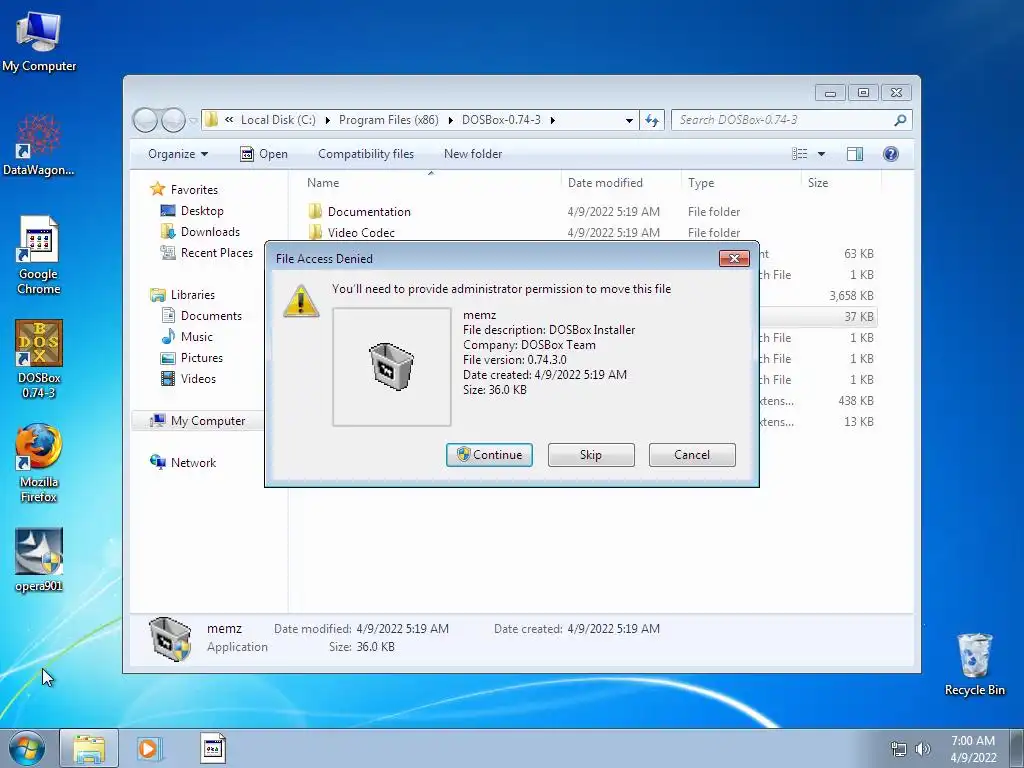This screenshot has height=768, width=1024.
Task: Open the Recycle Bin on the desktop
Action: click(974, 664)
